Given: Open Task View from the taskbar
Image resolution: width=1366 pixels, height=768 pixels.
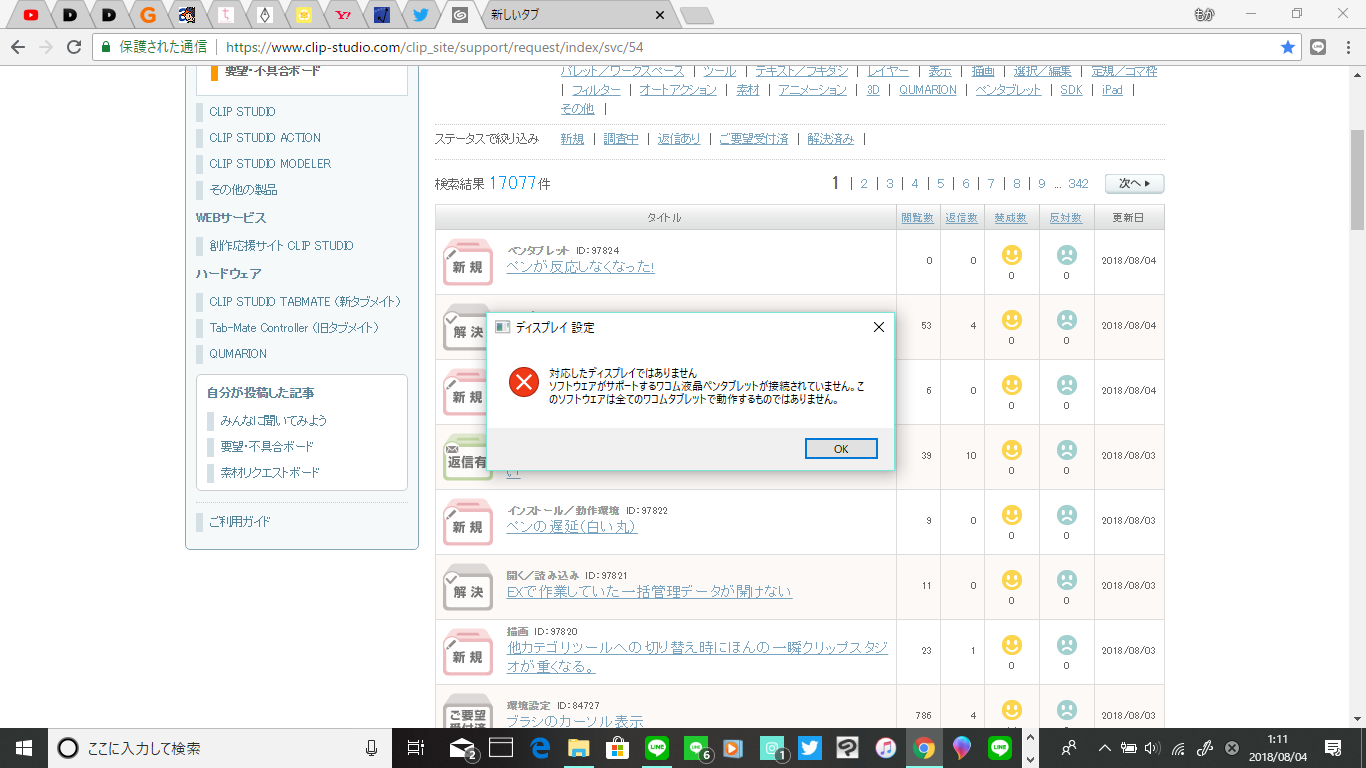Looking at the screenshot, I should tap(416, 747).
